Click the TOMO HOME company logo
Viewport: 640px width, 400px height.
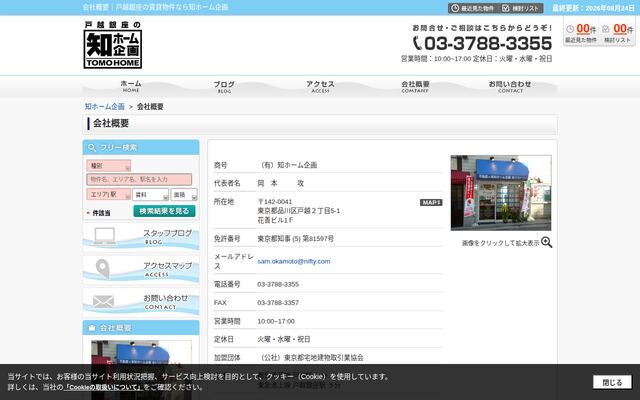[x=113, y=44]
